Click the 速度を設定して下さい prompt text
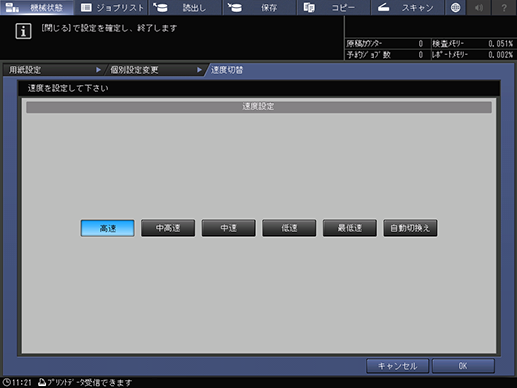The width and height of the screenshot is (517, 388). click(68, 88)
